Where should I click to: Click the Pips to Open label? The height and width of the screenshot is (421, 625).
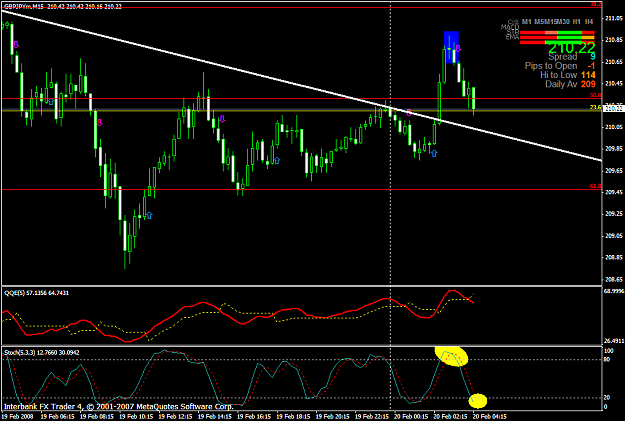[551, 66]
